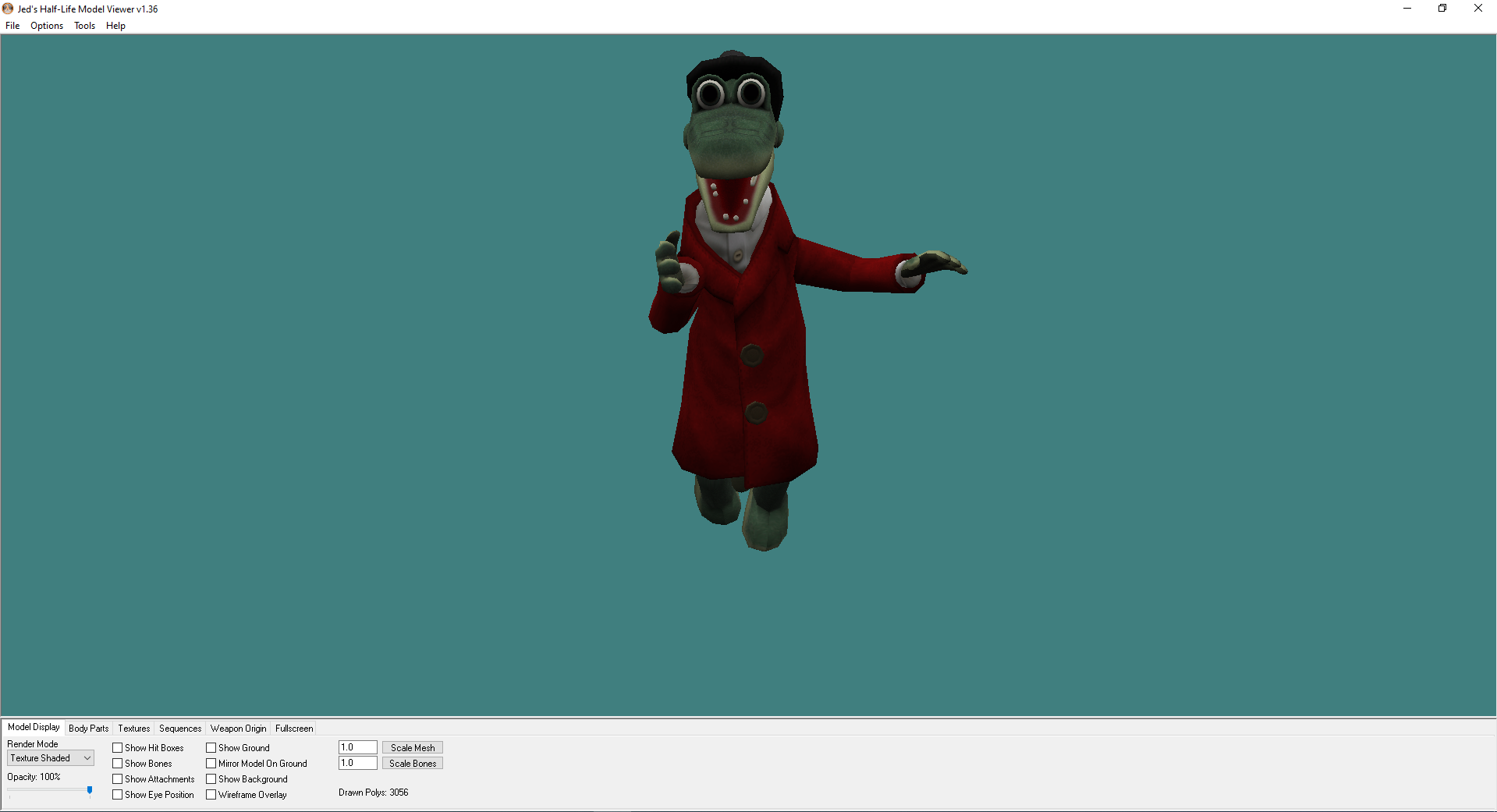Image resolution: width=1497 pixels, height=812 pixels.
Task: Enable Show Background checkbox
Action: (211, 779)
